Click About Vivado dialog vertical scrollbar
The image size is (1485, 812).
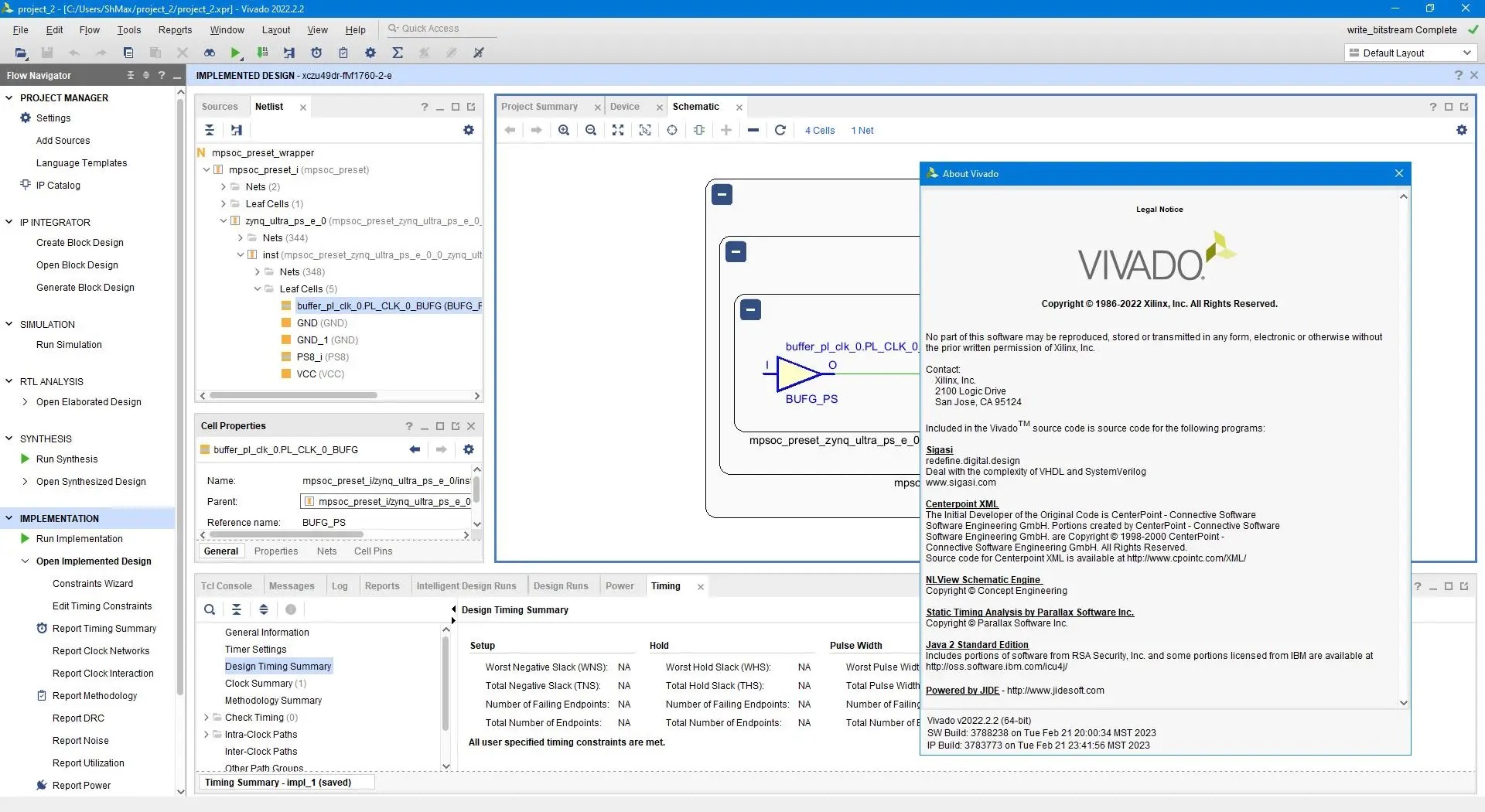(1403, 449)
